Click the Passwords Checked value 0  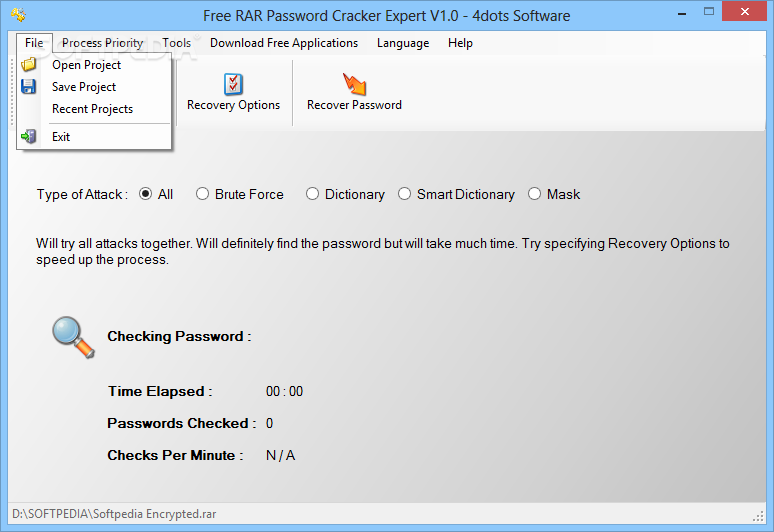269,423
